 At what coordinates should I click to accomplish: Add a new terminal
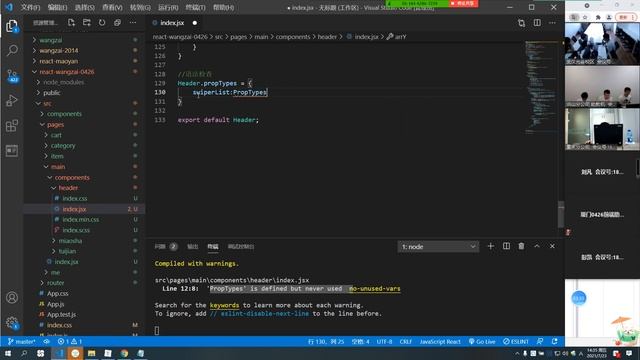[491, 246]
